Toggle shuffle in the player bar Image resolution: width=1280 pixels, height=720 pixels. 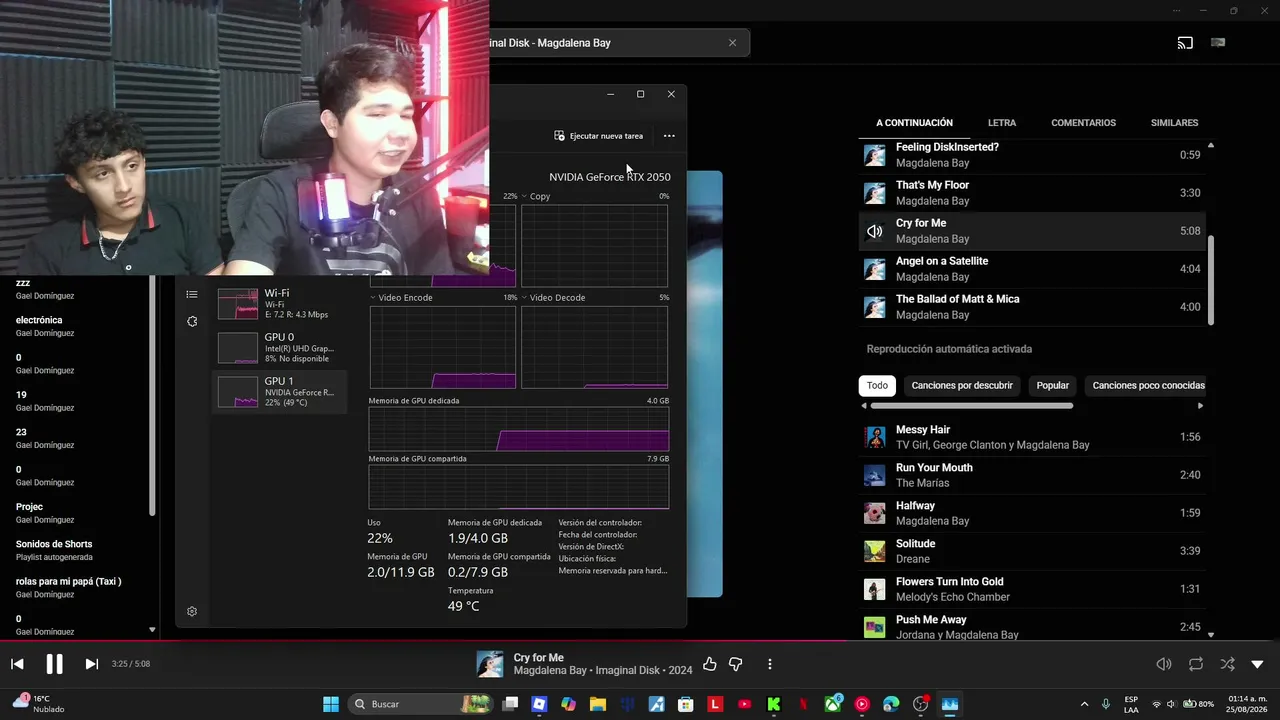[x=1227, y=664]
